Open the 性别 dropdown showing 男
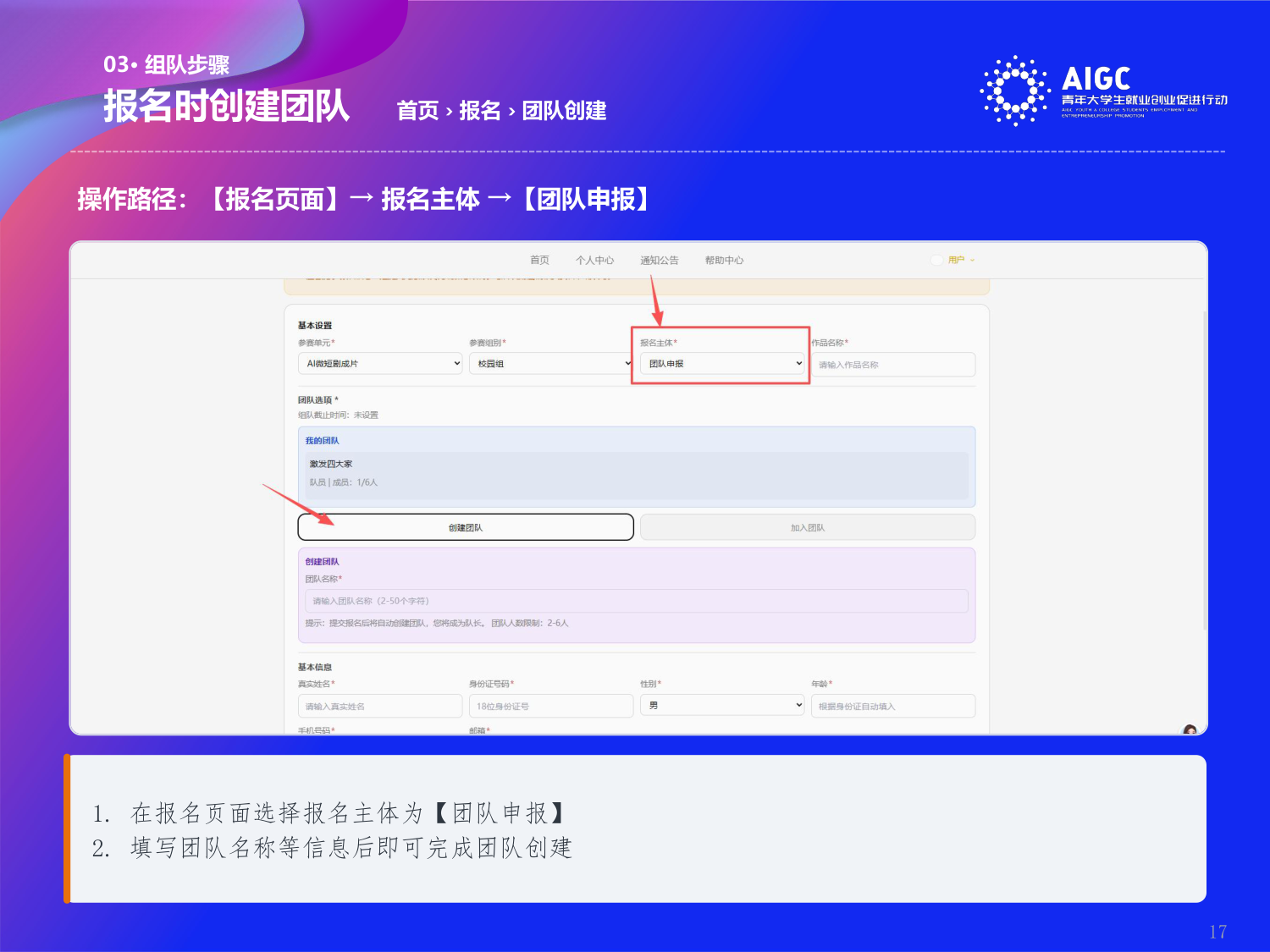1270x952 pixels. pos(722,705)
